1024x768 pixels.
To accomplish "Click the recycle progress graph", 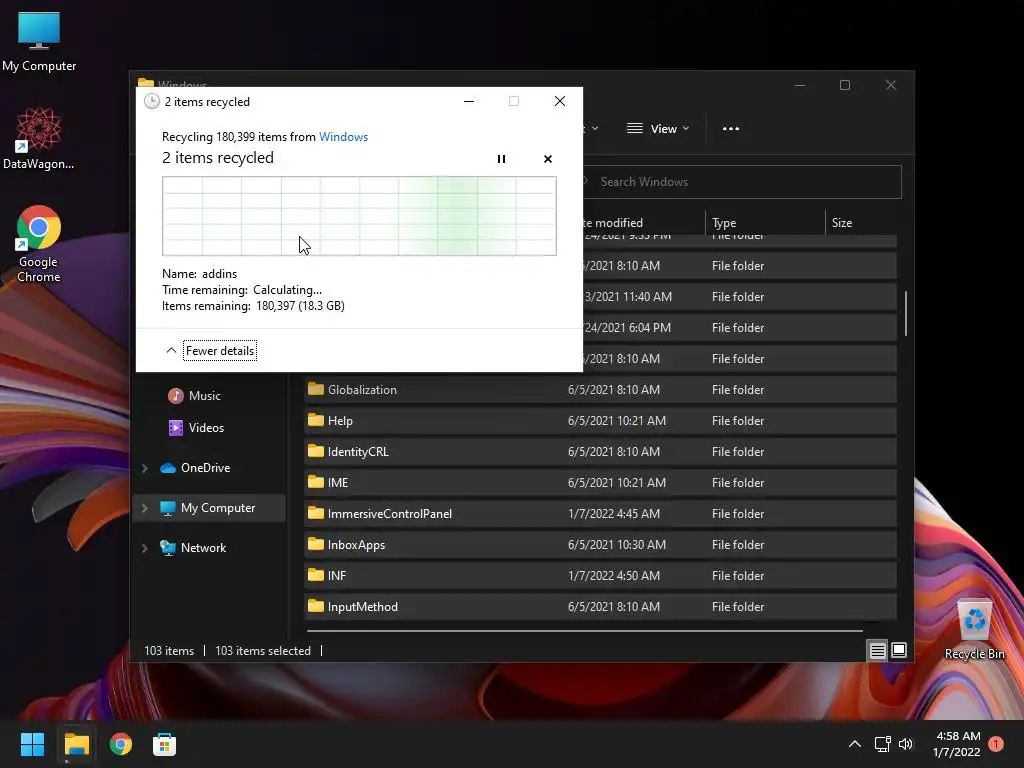I will [359, 216].
